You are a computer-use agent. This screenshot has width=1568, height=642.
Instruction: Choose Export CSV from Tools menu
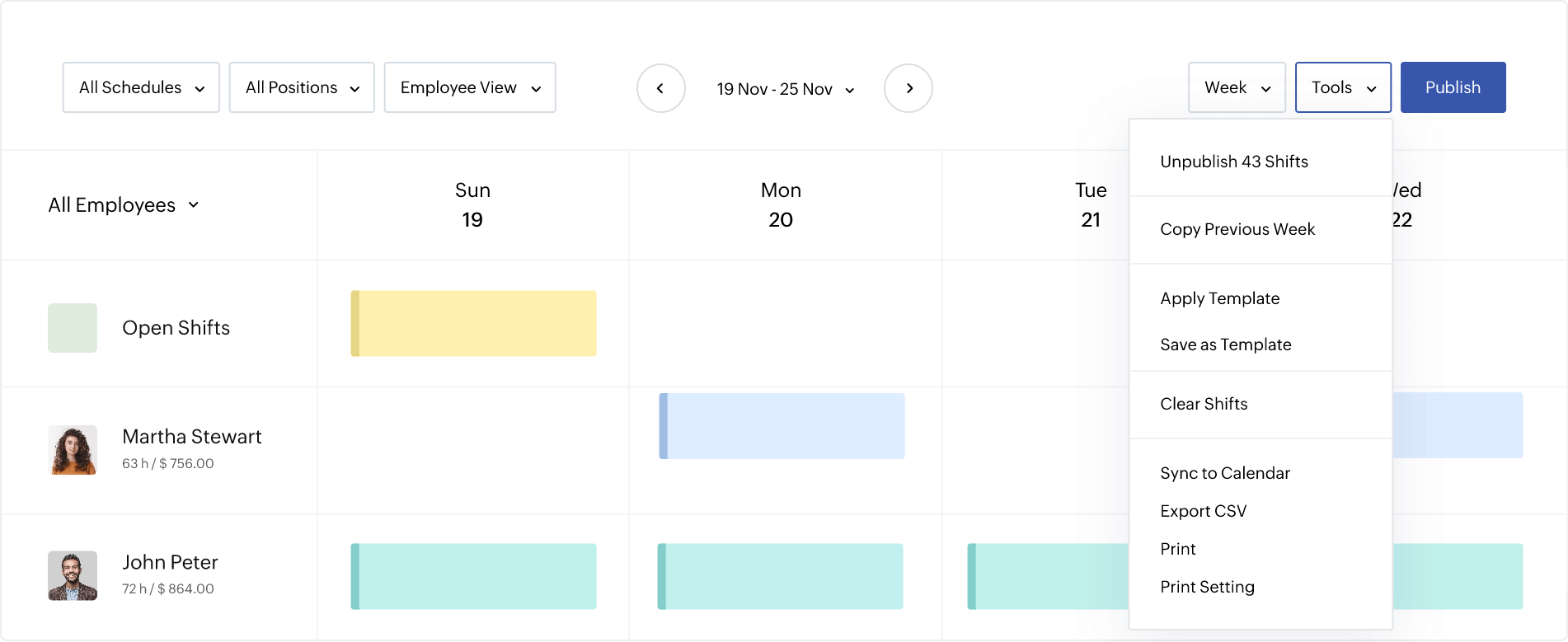tap(1204, 511)
